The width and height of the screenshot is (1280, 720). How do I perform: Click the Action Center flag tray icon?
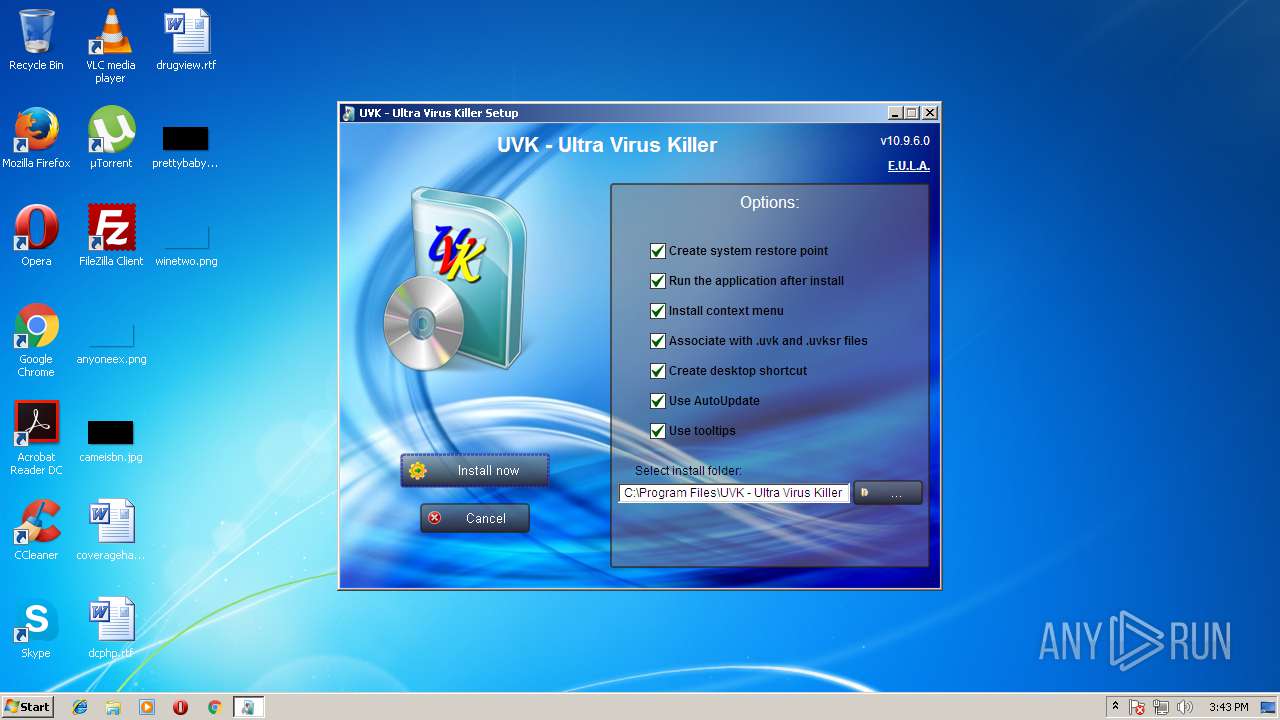click(1138, 707)
